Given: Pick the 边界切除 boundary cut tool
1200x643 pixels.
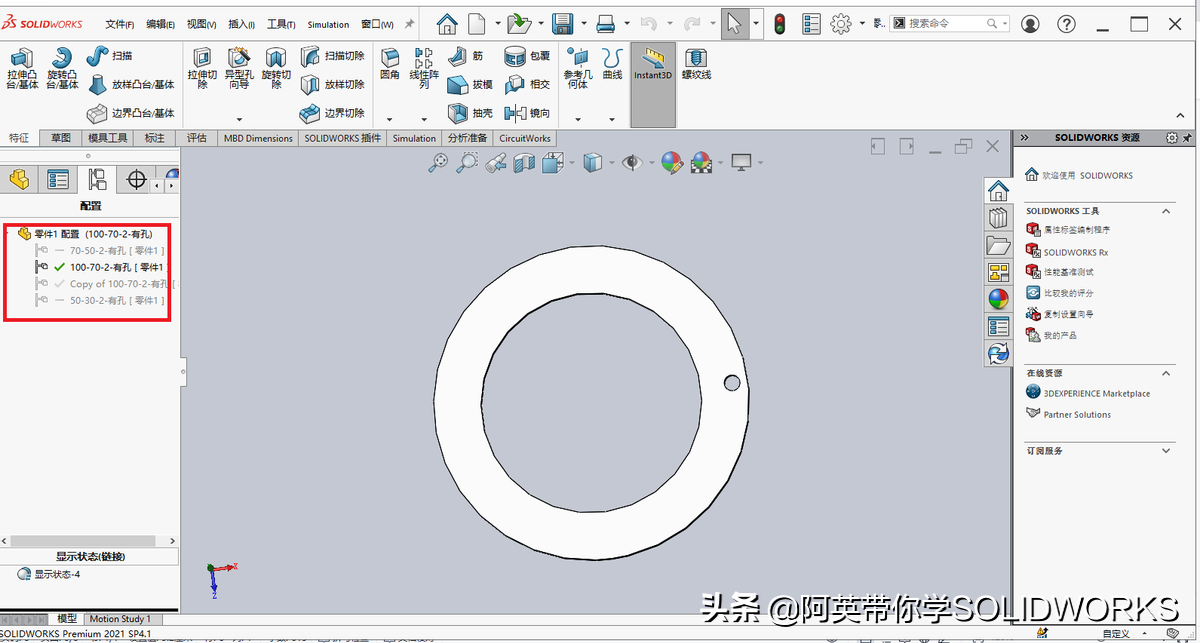Looking at the screenshot, I should [333, 113].
